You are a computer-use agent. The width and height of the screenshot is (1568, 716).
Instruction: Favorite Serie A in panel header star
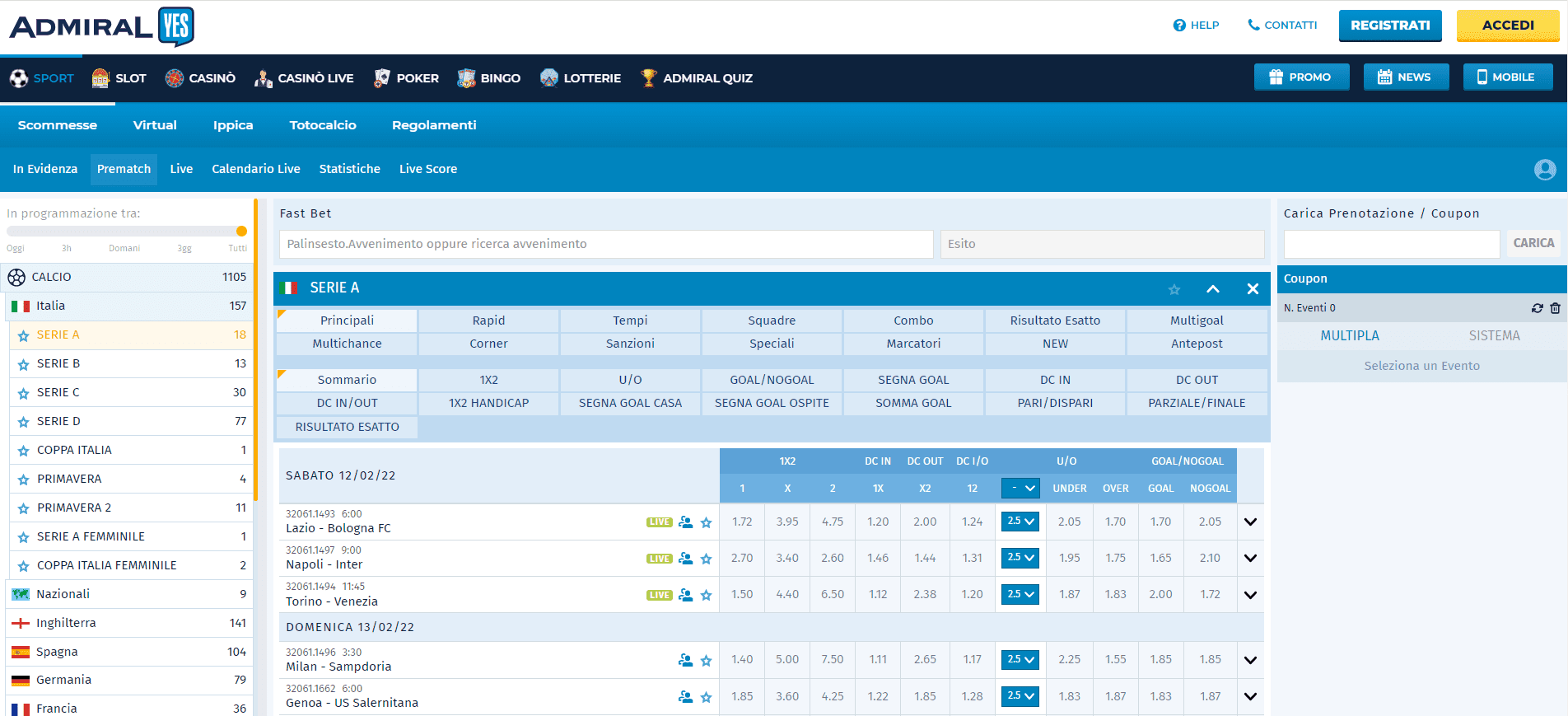[1174, 289]
